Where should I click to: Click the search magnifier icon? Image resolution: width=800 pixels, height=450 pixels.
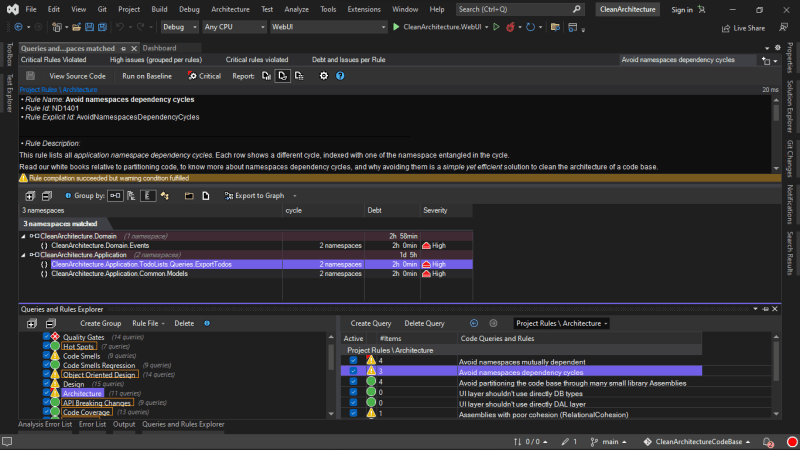577,9
